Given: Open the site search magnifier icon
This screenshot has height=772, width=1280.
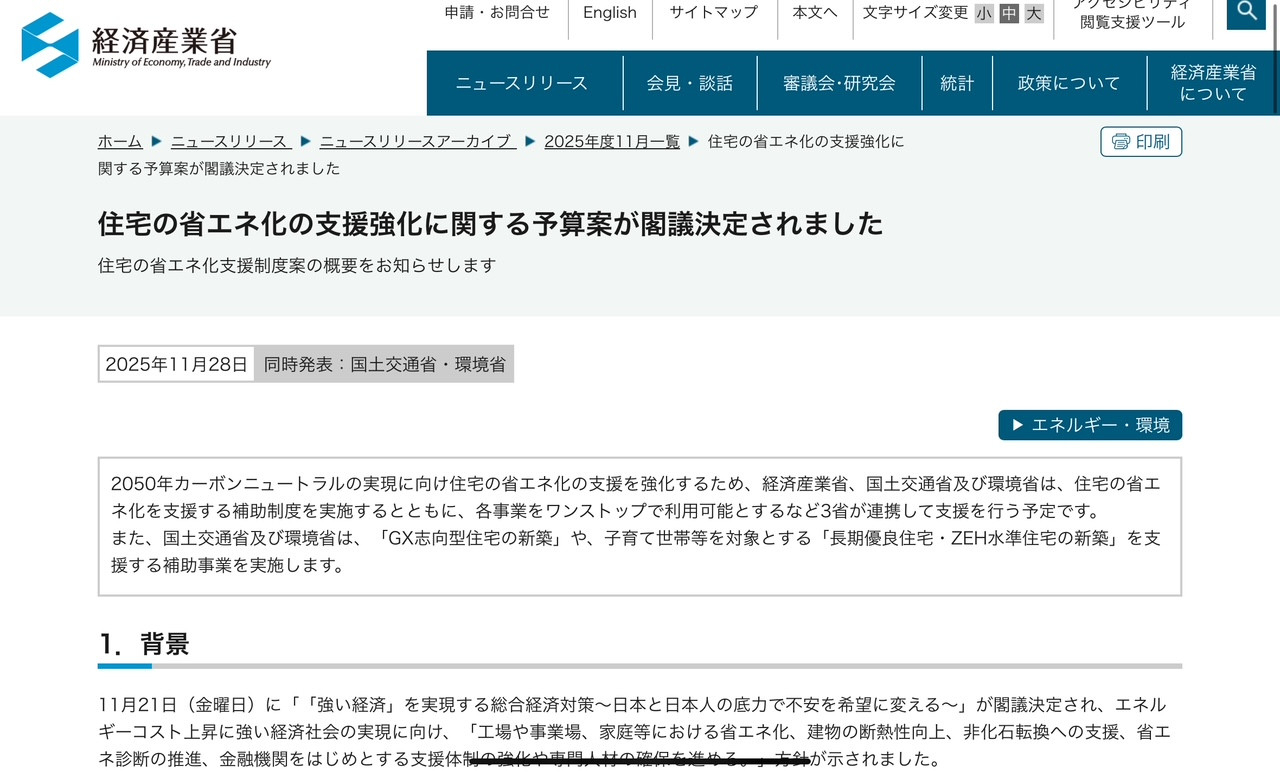Looking at the screenshot, I should [1246, 12].
